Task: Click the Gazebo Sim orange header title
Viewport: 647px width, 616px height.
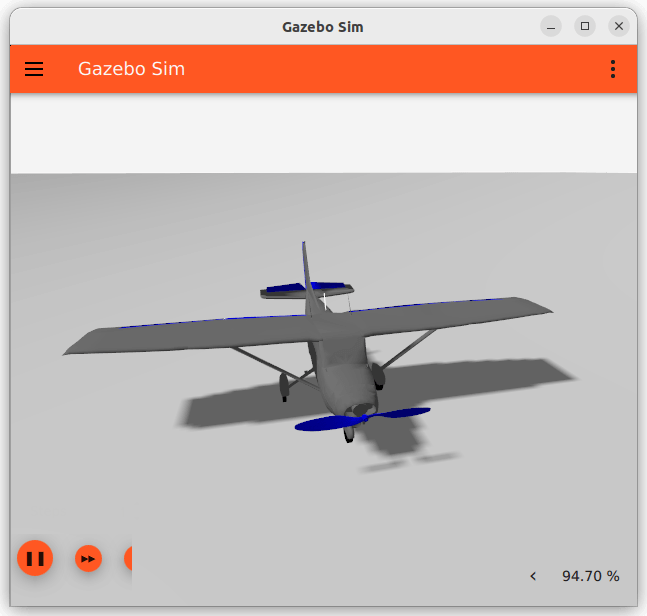Action: 131,69
